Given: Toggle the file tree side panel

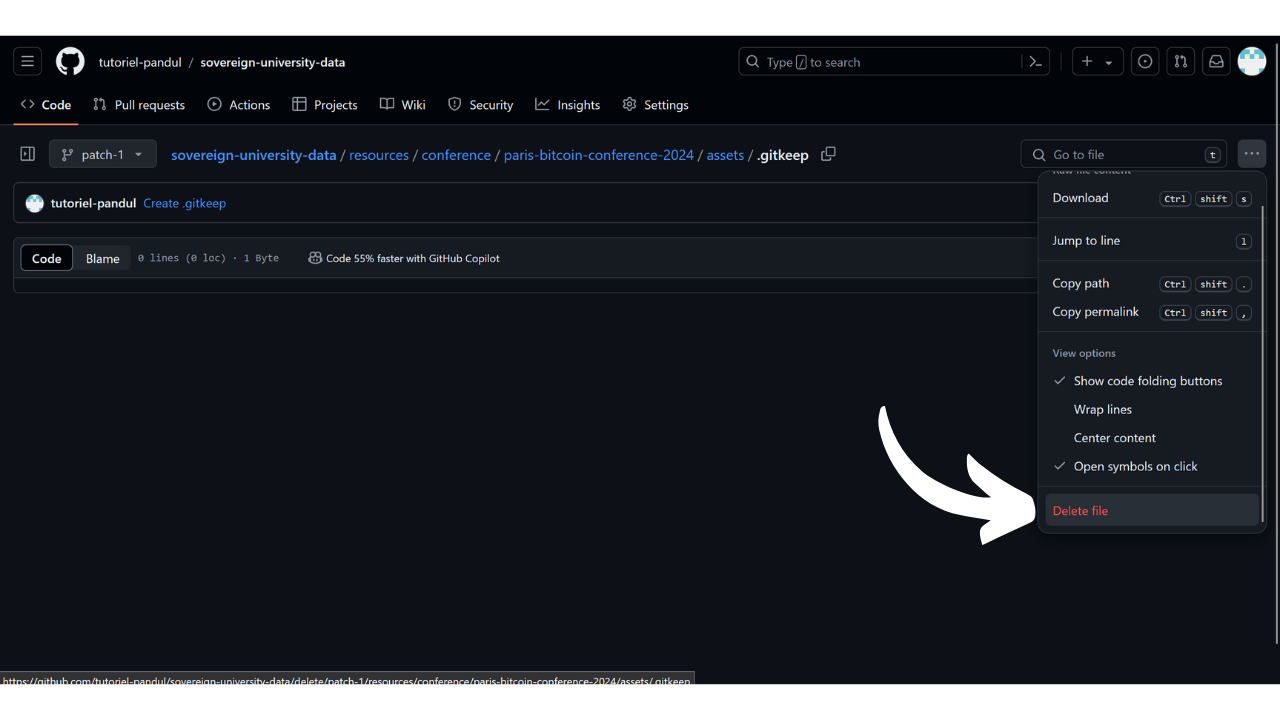Looking at the screenshot, I should 28,154.
